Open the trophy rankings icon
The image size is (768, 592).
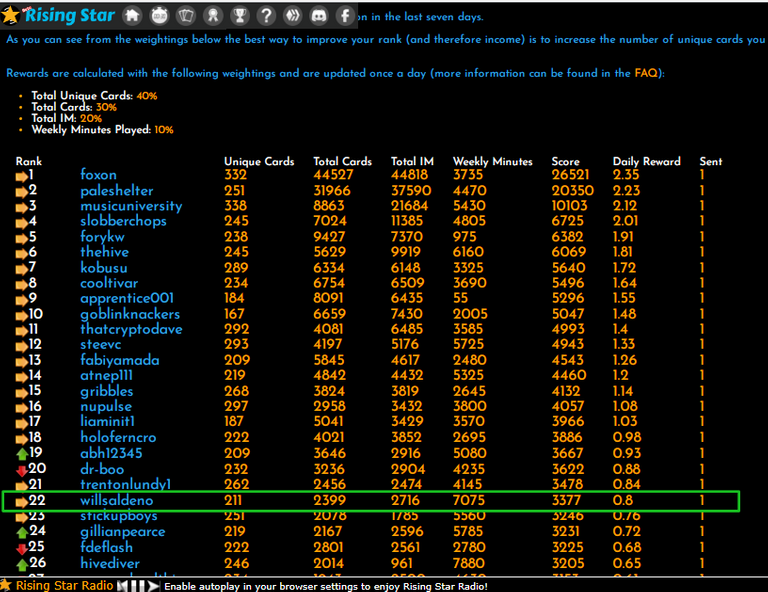[240, 16]
